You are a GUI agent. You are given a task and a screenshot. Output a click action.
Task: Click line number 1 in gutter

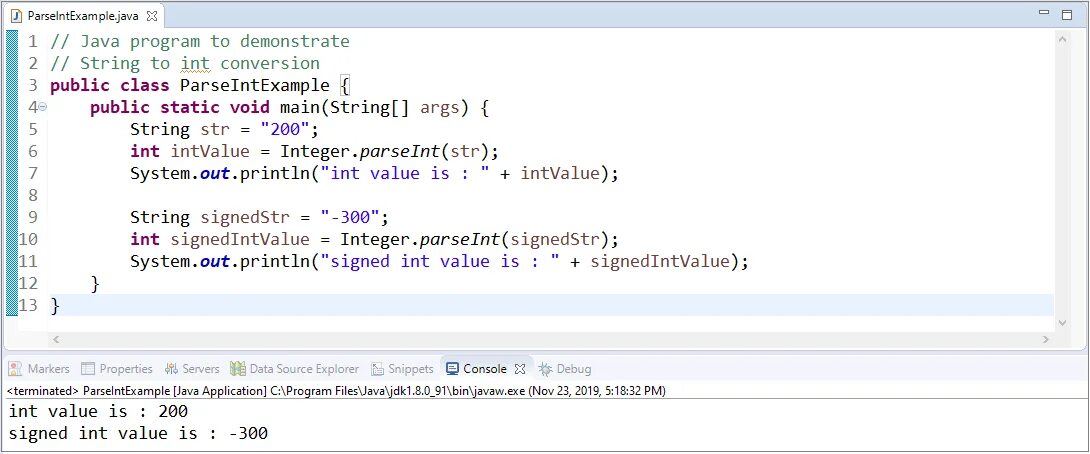click(x=33, y=41)
